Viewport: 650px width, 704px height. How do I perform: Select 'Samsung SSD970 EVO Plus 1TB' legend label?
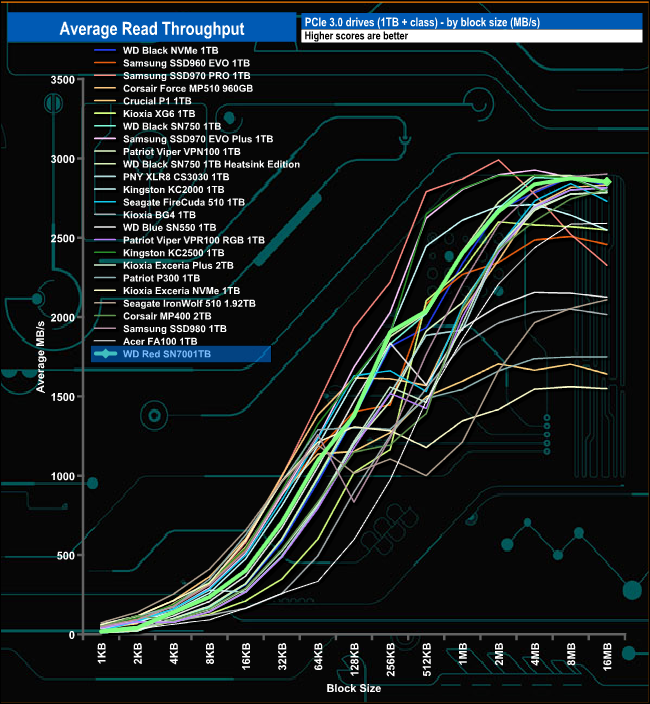pos(198,139)
